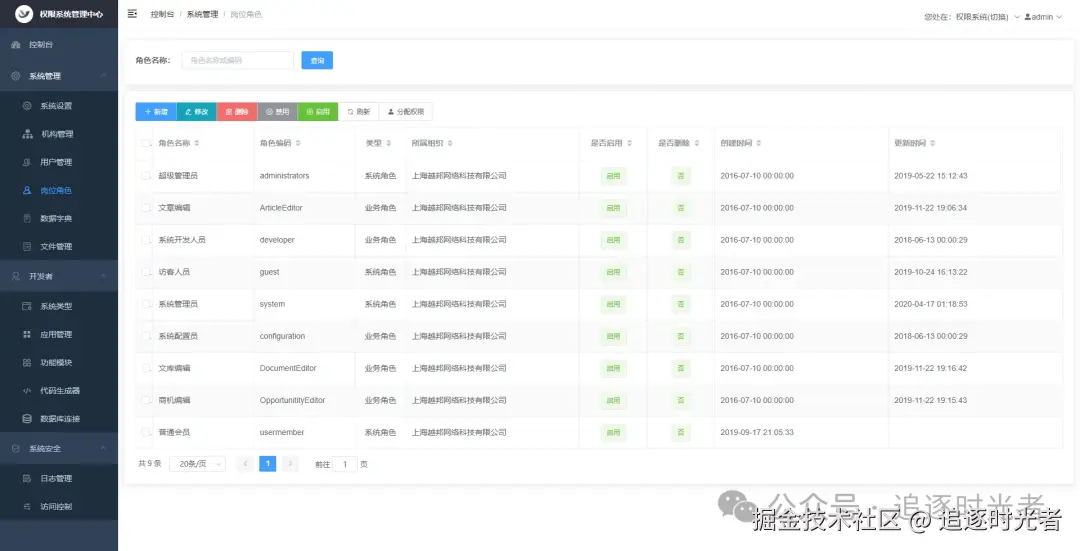Sort by 角色名称 column sort arrows
Image resolution: width=1080 pixels, height=551 pixels.
coord(197,143)
